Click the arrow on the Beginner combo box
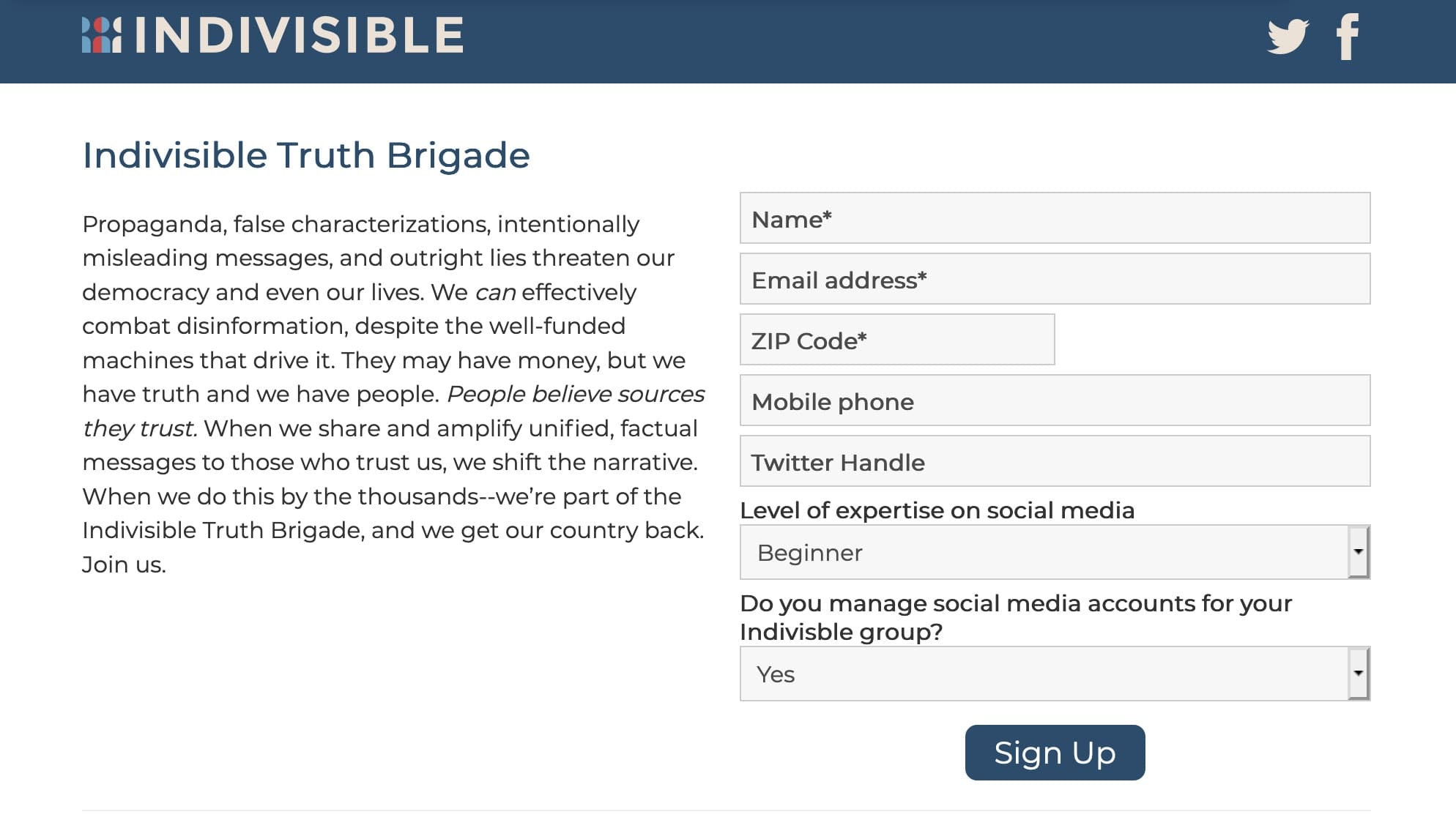This screenshot has height=820, width=1456. [x=1359, y=552]
